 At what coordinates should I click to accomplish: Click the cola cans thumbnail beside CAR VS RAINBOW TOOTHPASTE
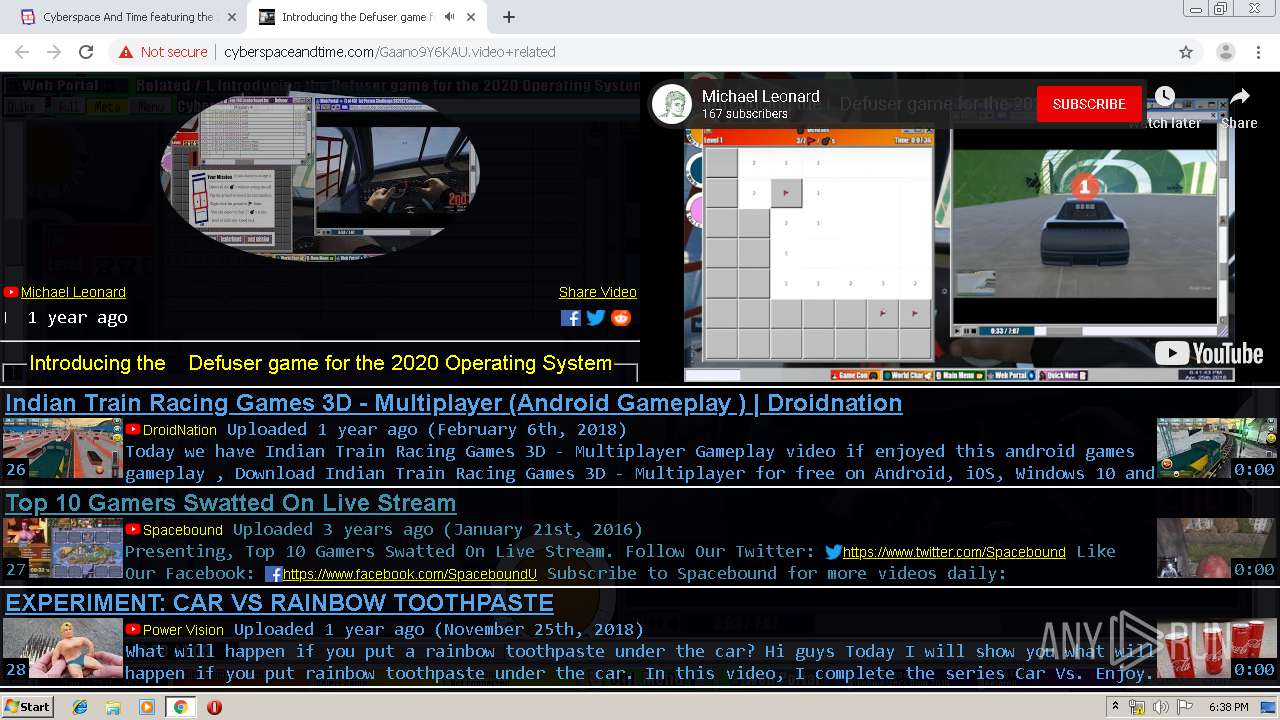1216,648
